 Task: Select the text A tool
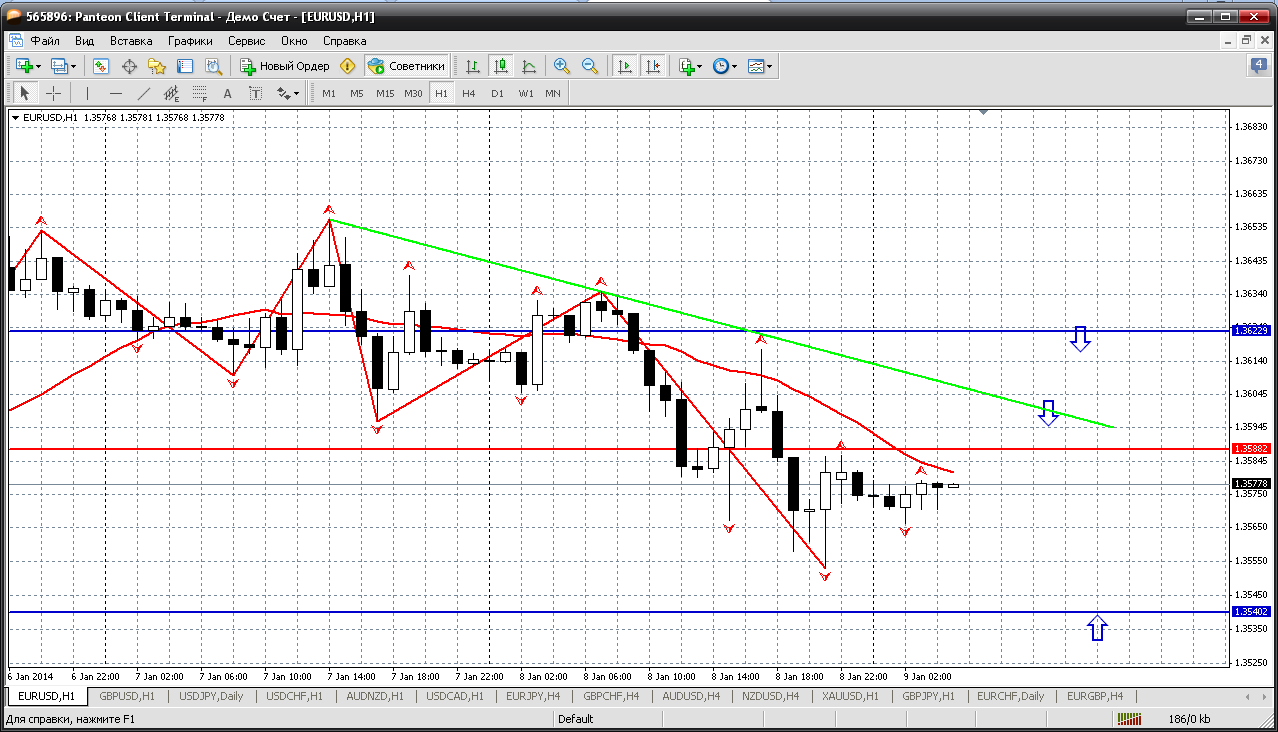tap(227, 93)
